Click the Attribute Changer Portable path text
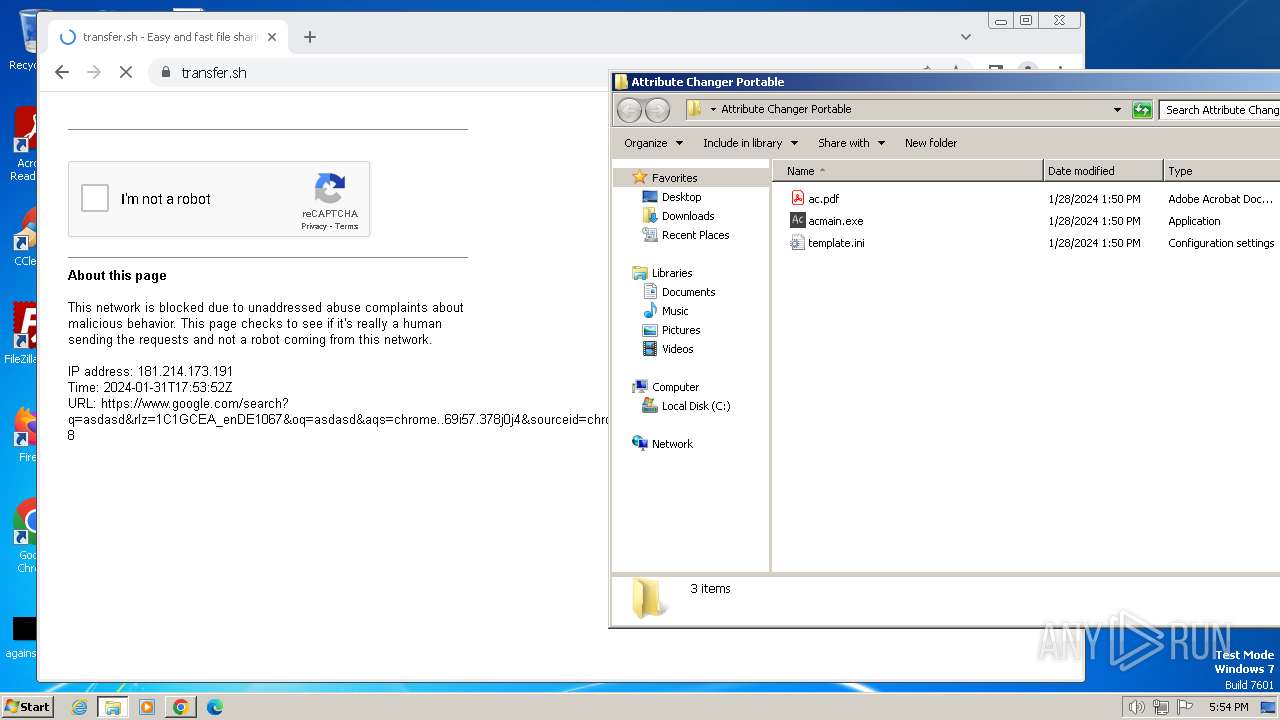Screen dimensions: 1280x720 (786, 110)
